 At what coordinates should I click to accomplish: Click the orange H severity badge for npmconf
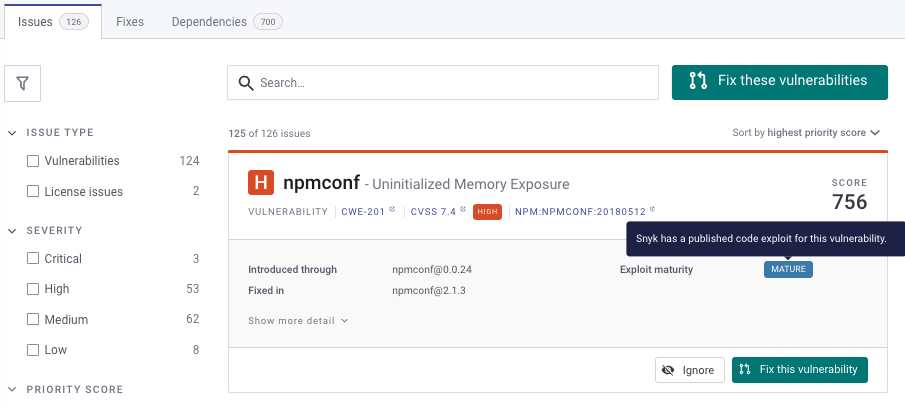(261, 183)
